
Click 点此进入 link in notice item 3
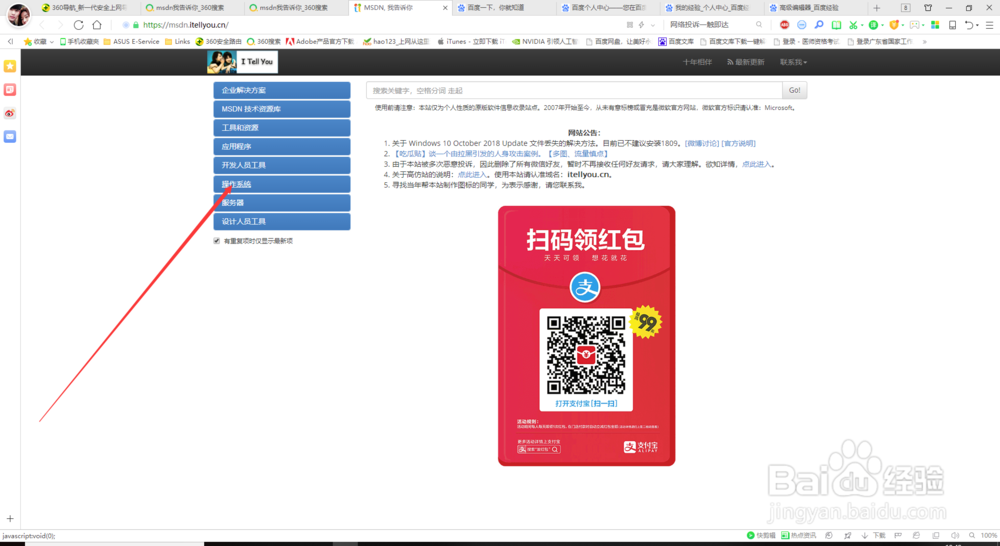(x=756, y=164)
